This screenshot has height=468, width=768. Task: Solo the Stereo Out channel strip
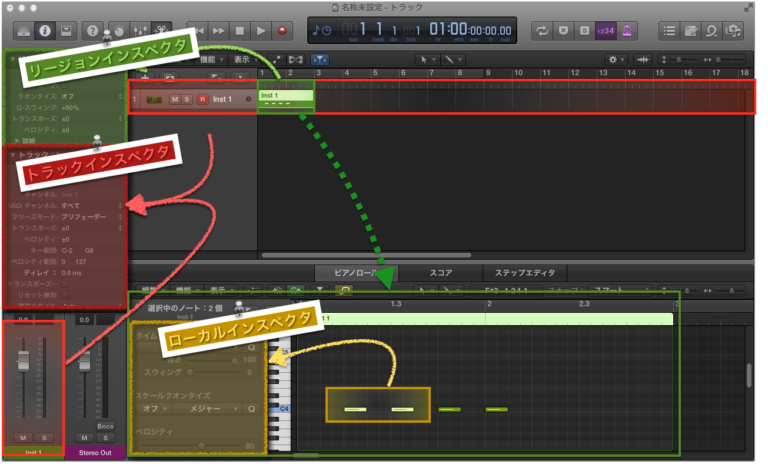coord(105,438)
